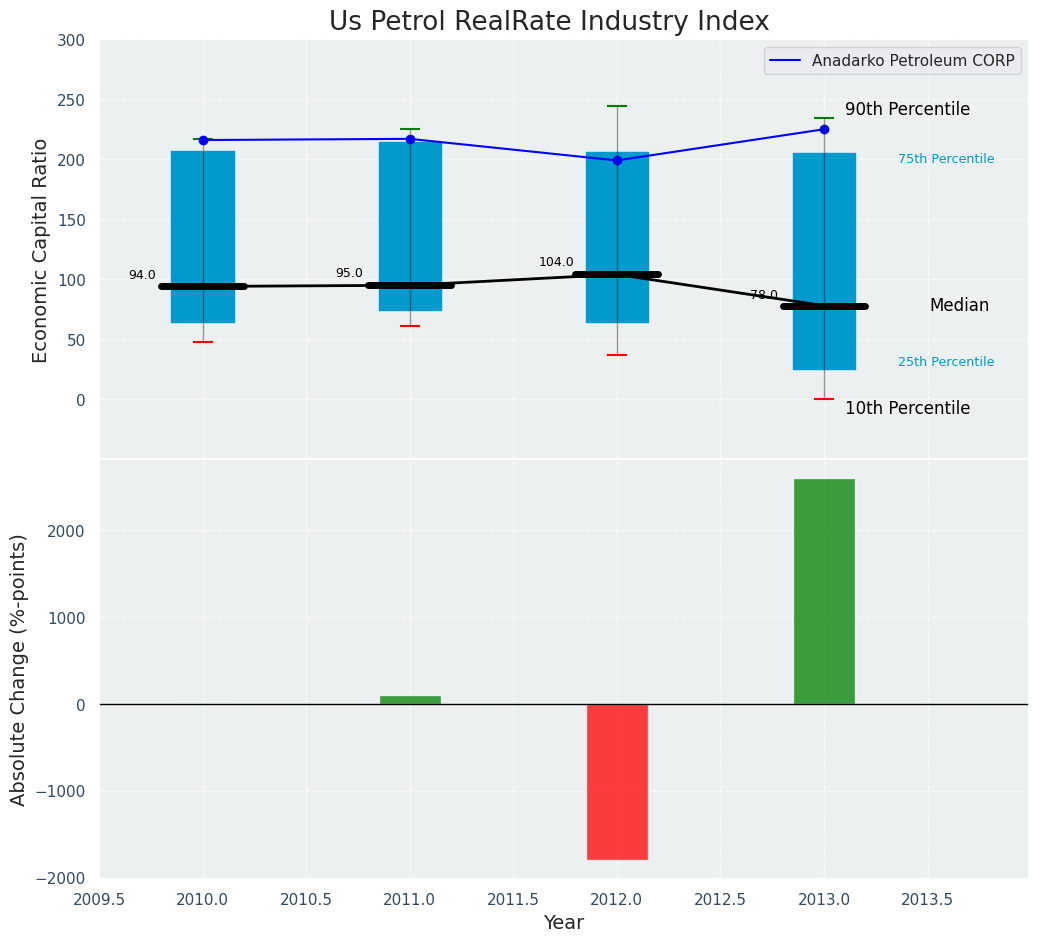Select the Anadarko data point for 2013
The height and width of the screenshot is (942, 1039).
pyautogui.click(x=824, y=129)
